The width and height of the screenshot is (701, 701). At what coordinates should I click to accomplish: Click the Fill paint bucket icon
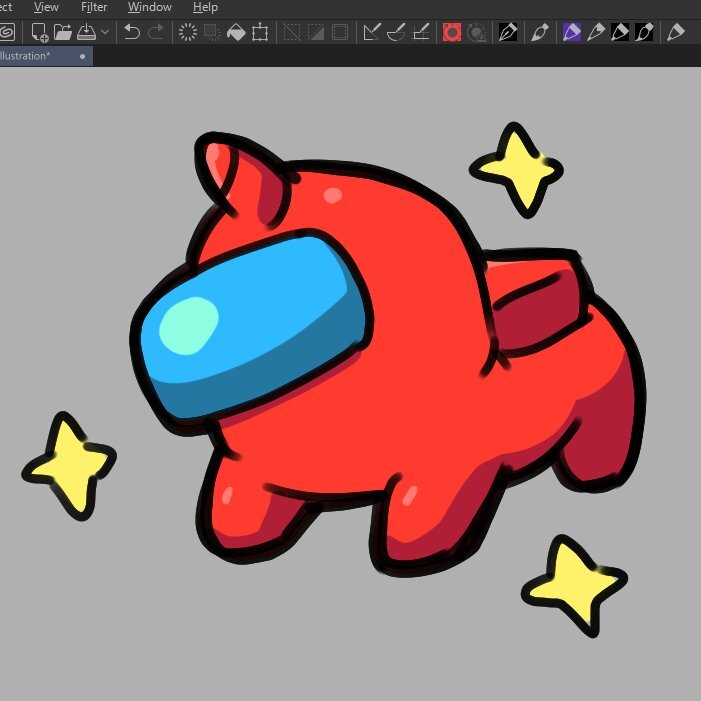pos(236,32)
